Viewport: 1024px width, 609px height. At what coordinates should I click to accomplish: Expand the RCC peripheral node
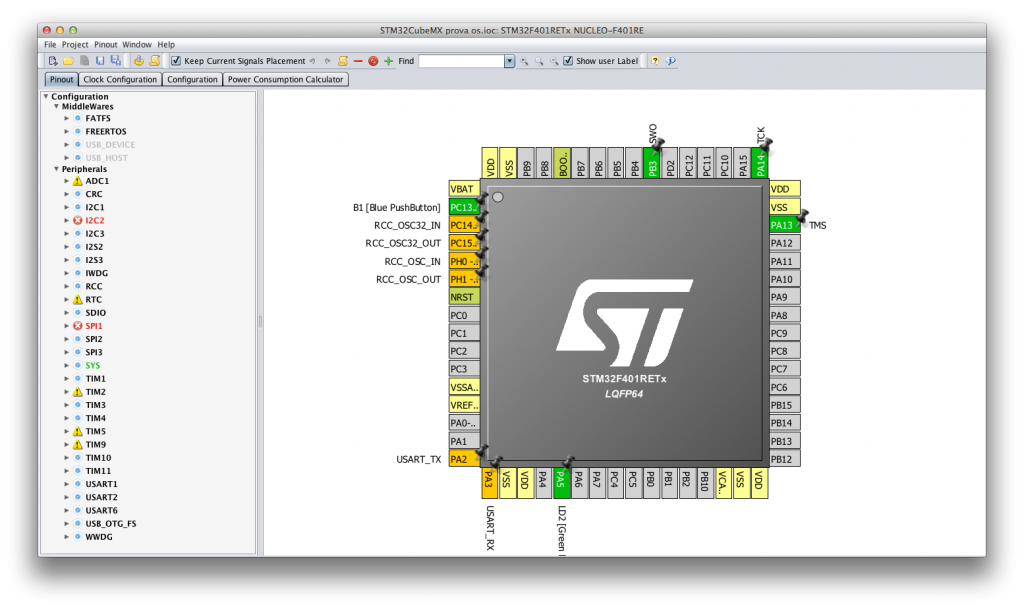67,287
